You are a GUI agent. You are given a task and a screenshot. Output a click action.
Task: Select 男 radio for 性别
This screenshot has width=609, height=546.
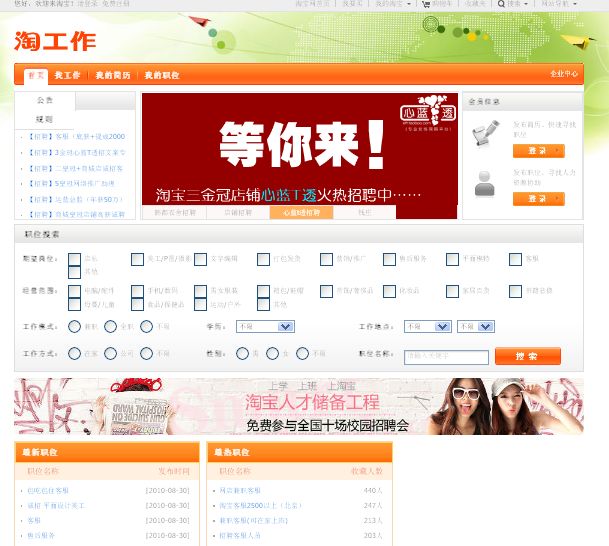coord(242,353)
